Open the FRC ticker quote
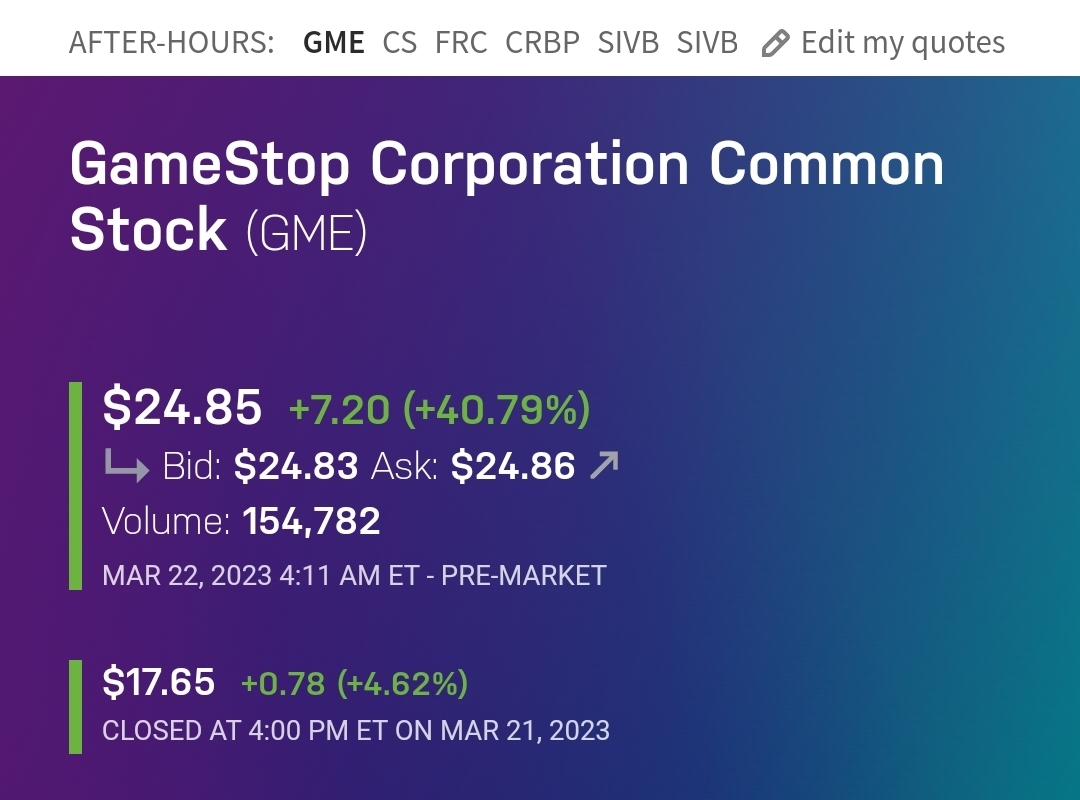 (461, 43)
